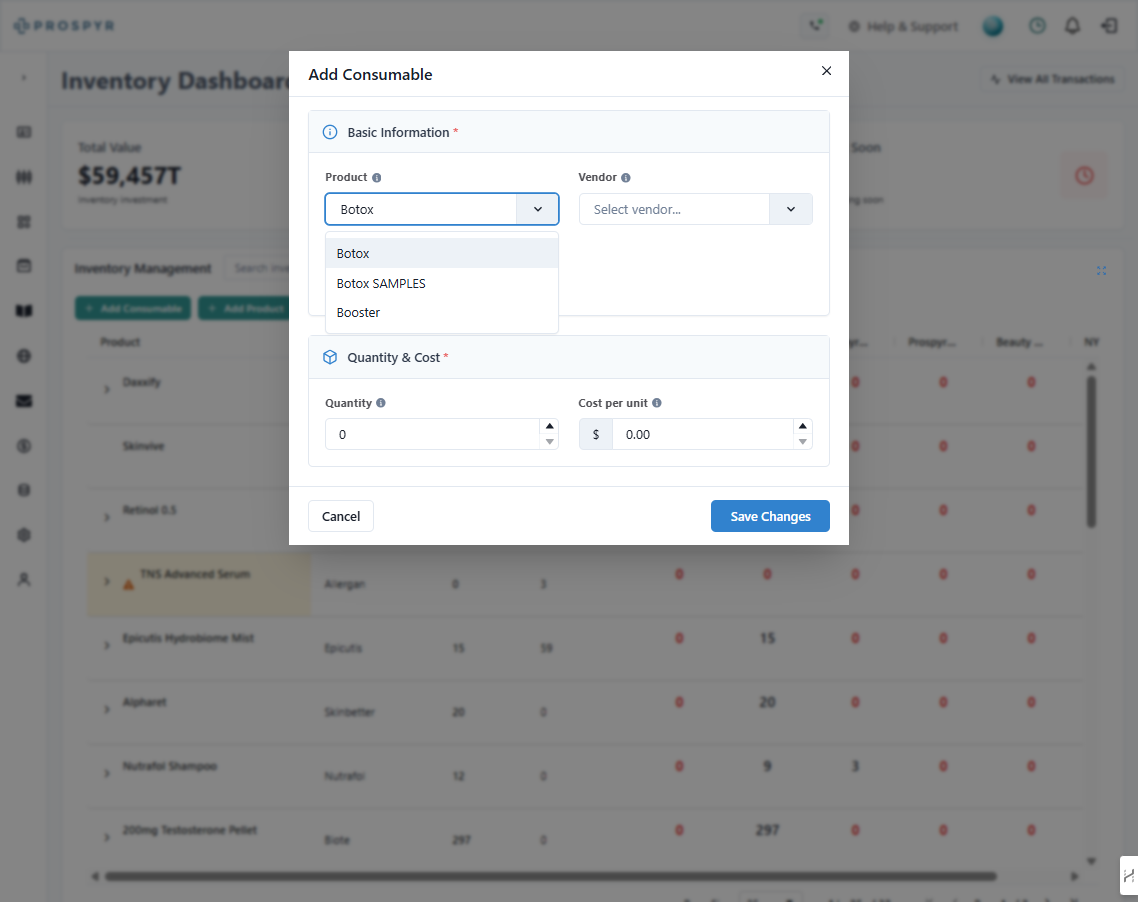Screen dimensions: 1138x902
Task: Pick Booster from the product list
Action: pos(442,312)
